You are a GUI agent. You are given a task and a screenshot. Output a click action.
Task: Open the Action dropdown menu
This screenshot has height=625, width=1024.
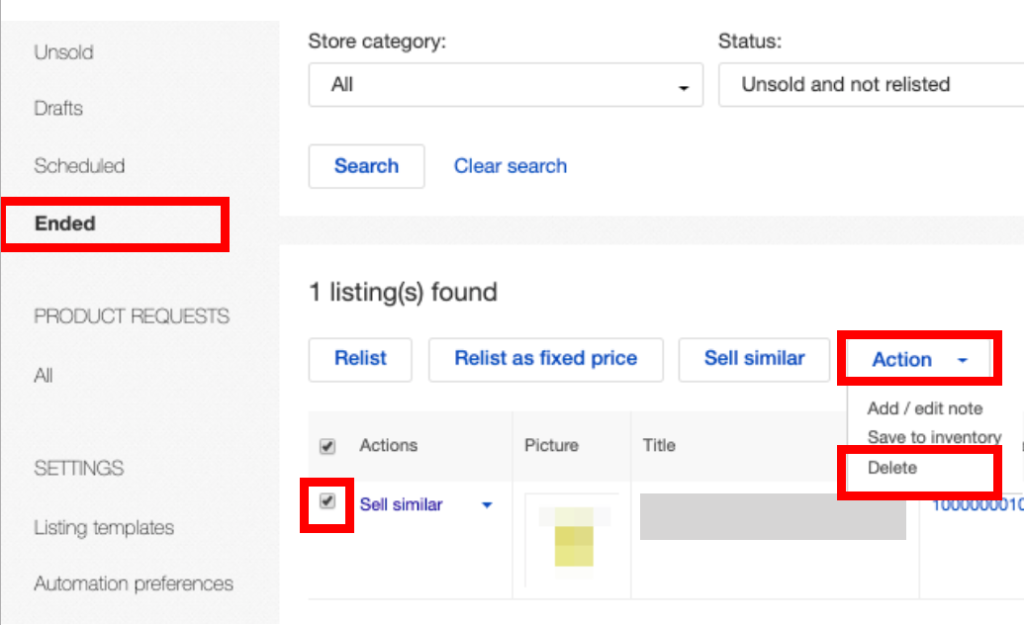pyautogui.click(x=918, y=360)
